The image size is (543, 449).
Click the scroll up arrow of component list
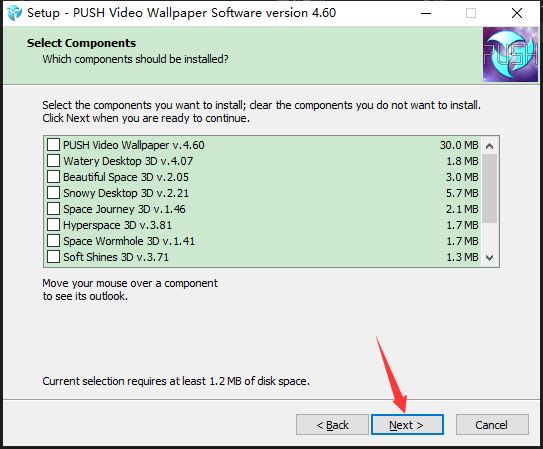(489, 146)
